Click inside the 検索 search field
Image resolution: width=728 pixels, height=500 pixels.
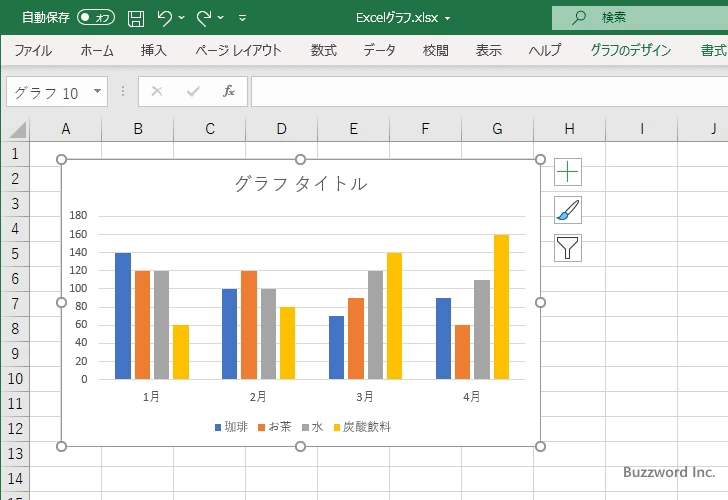click(640, 18)
